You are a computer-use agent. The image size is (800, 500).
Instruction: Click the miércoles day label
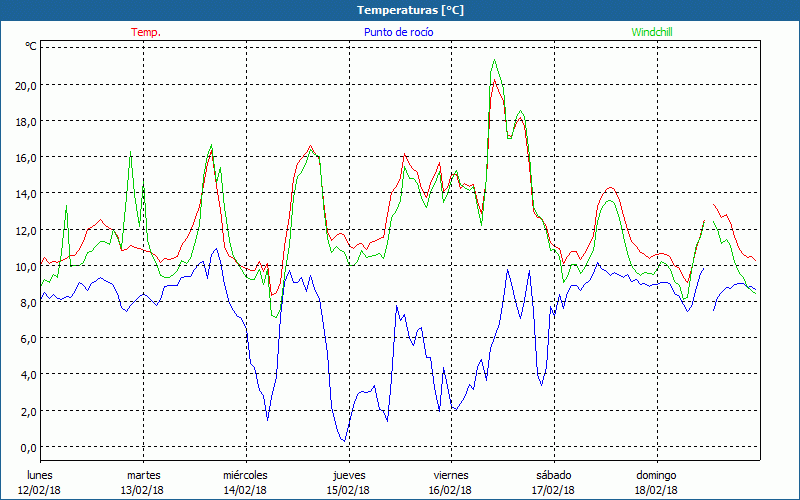[245, 475]
